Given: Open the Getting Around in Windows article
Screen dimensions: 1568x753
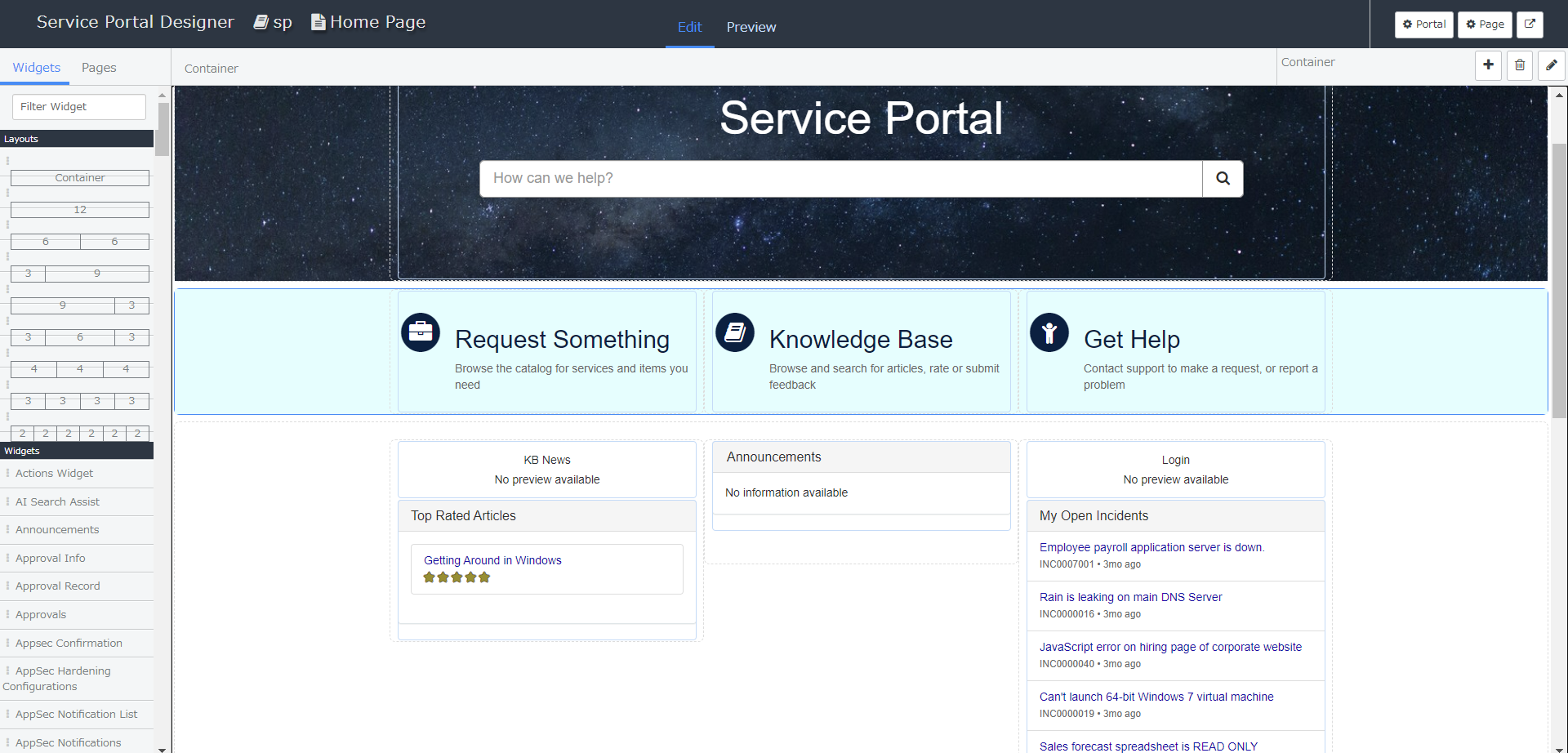Looking at the screenshot, I should point(492,560).
